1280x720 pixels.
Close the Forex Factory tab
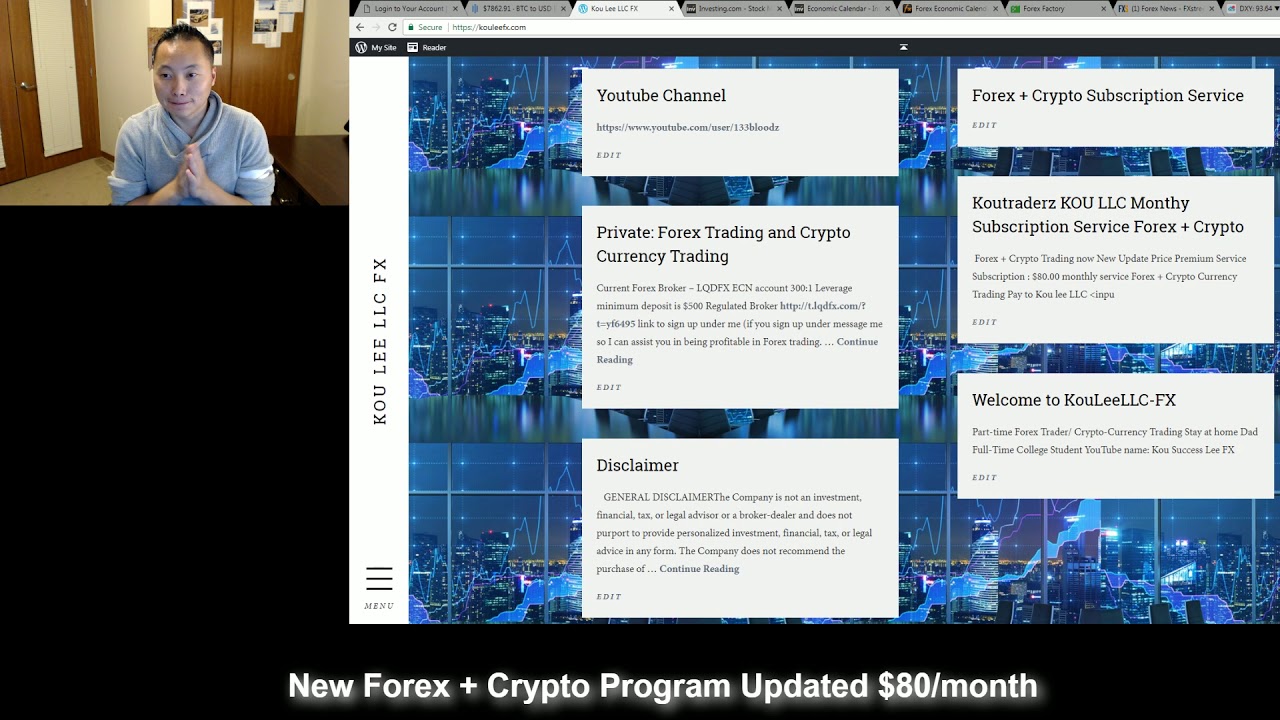[x=1101, y=8]
